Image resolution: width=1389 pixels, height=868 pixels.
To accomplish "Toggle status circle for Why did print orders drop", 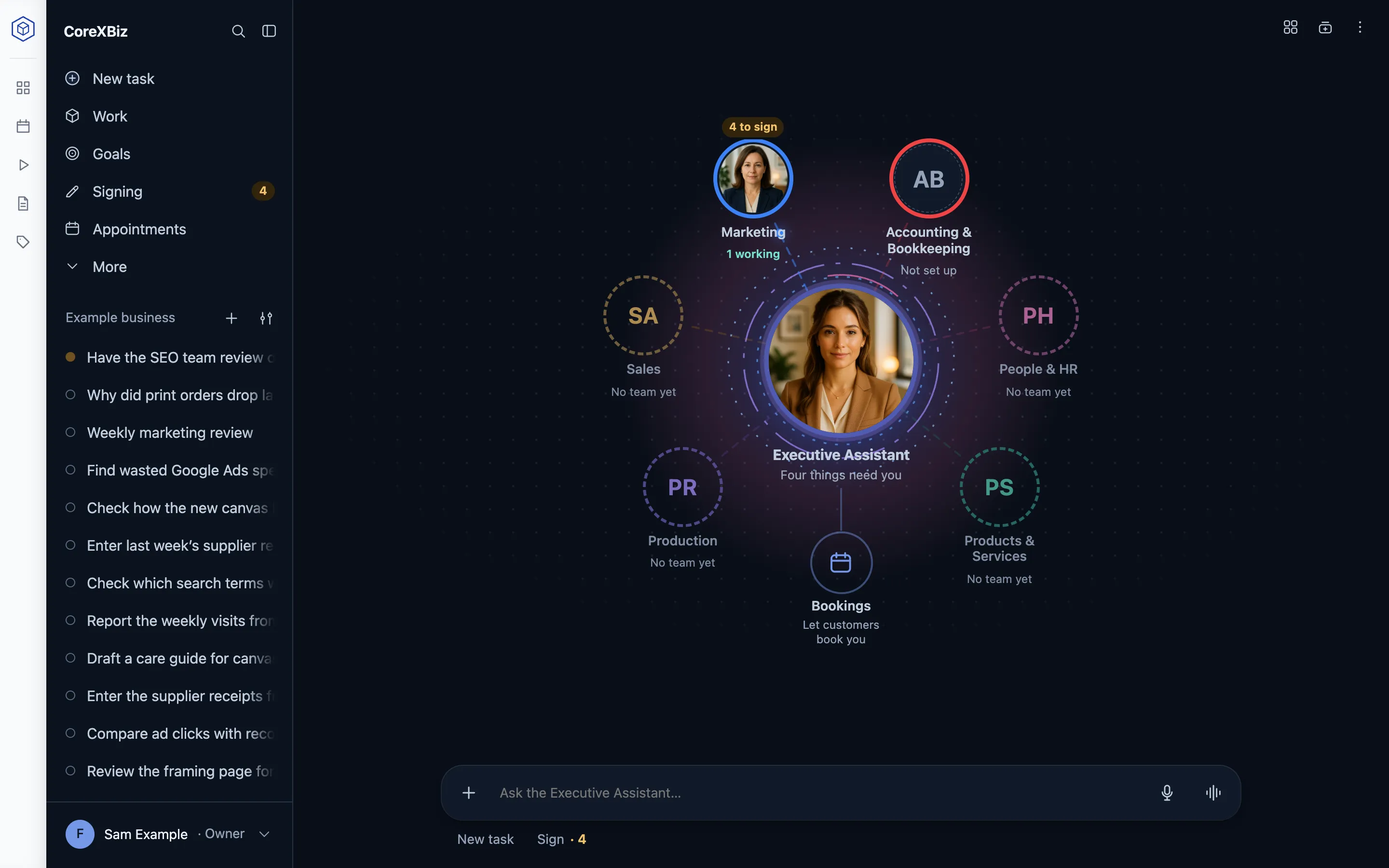I will [x=70, y=394].
